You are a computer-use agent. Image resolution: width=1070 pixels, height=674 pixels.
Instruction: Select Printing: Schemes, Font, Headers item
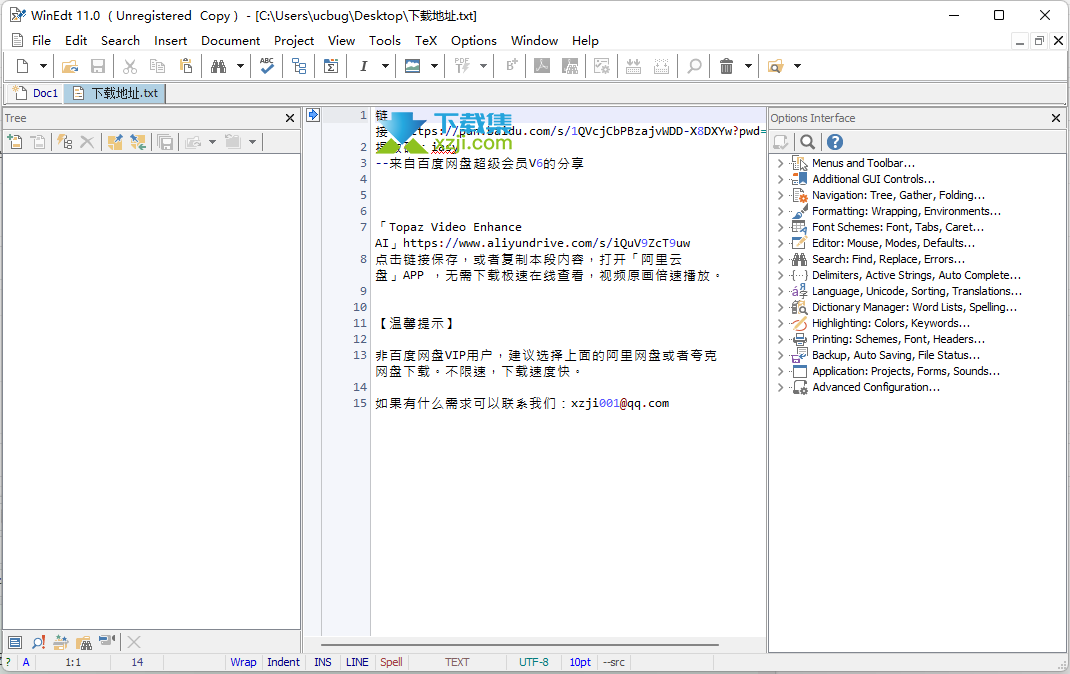click(898, 339)
